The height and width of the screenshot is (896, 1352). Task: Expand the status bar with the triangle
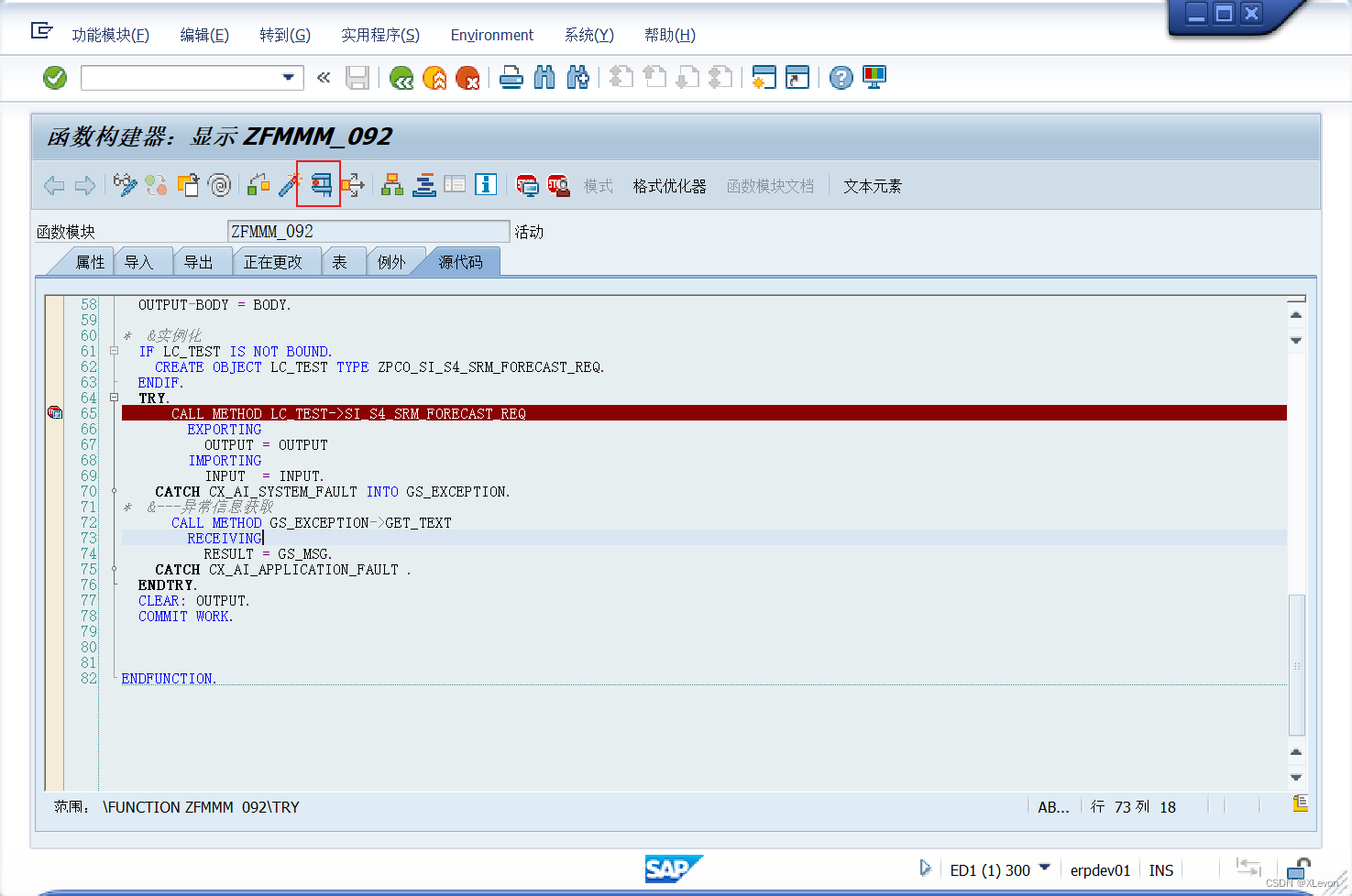(925, 868)
